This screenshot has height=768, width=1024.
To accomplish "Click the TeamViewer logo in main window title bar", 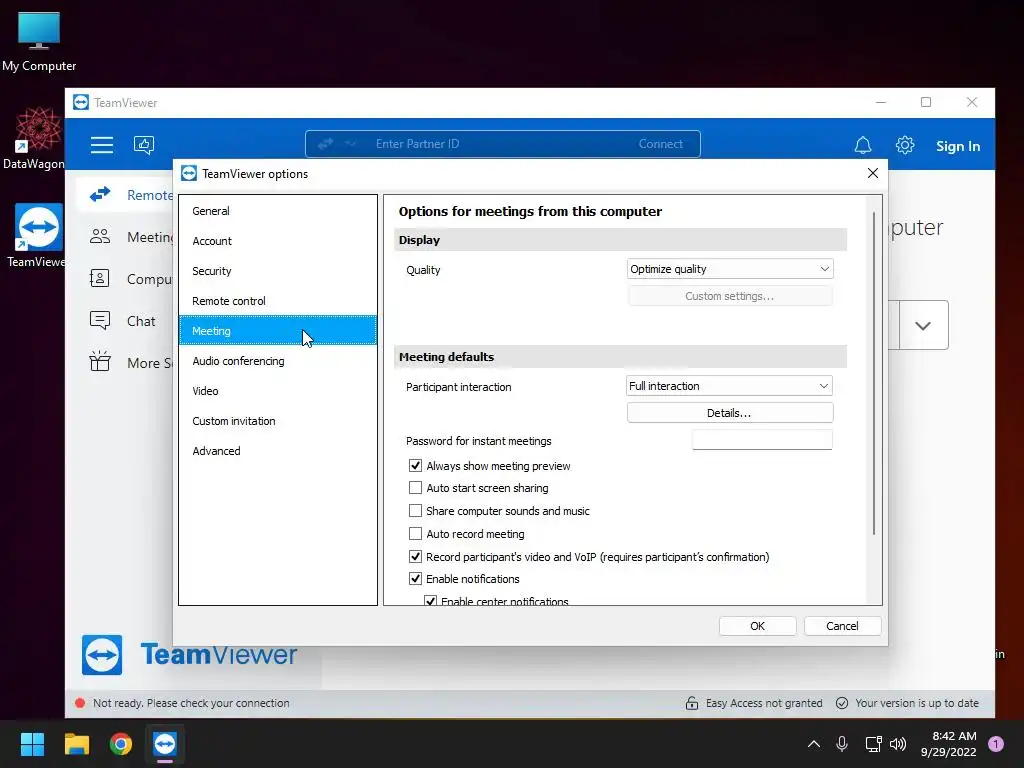I will point(81,103).
